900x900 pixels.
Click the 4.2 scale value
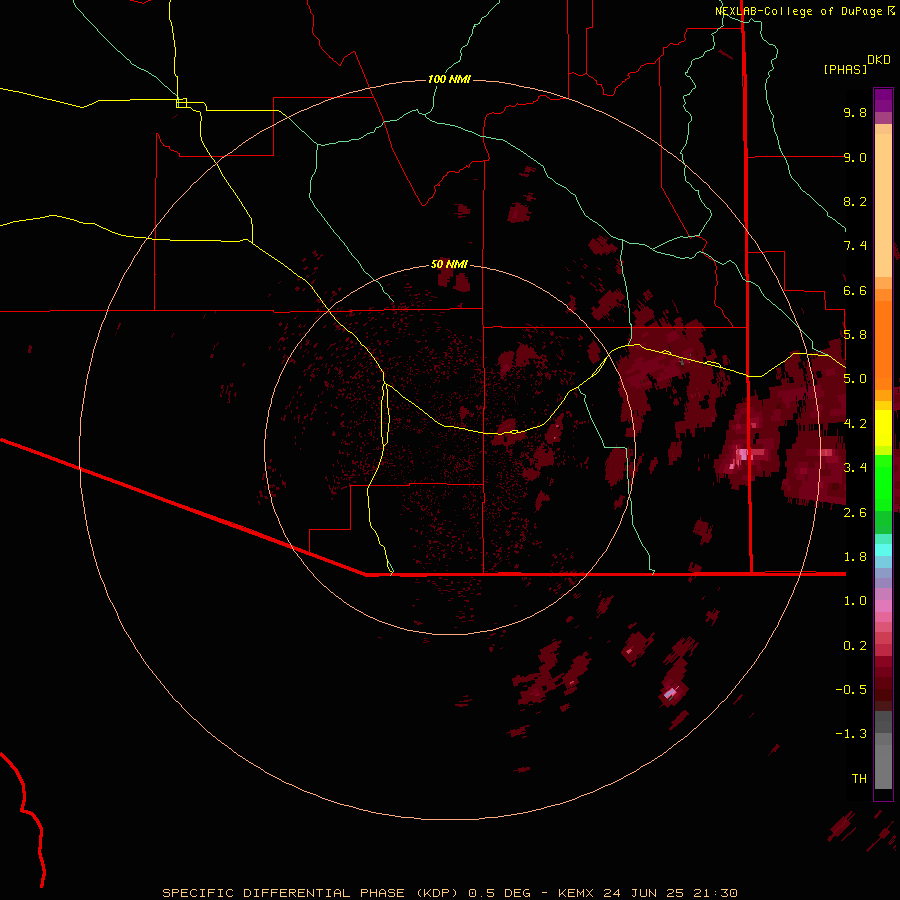tap(855, 424)
